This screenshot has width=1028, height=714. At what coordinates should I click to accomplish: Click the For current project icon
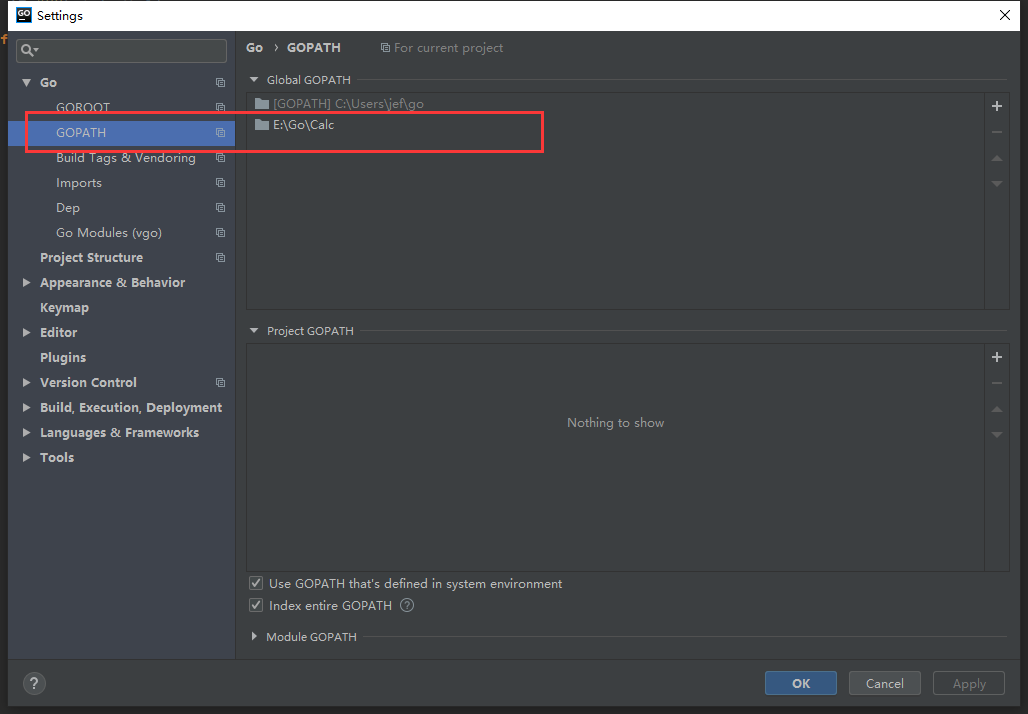pos(386,48)
